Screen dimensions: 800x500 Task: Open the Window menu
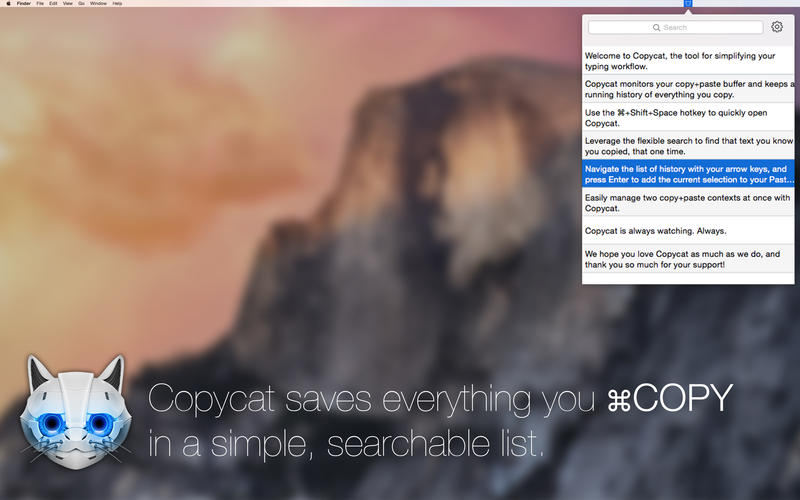click(98, 3)
